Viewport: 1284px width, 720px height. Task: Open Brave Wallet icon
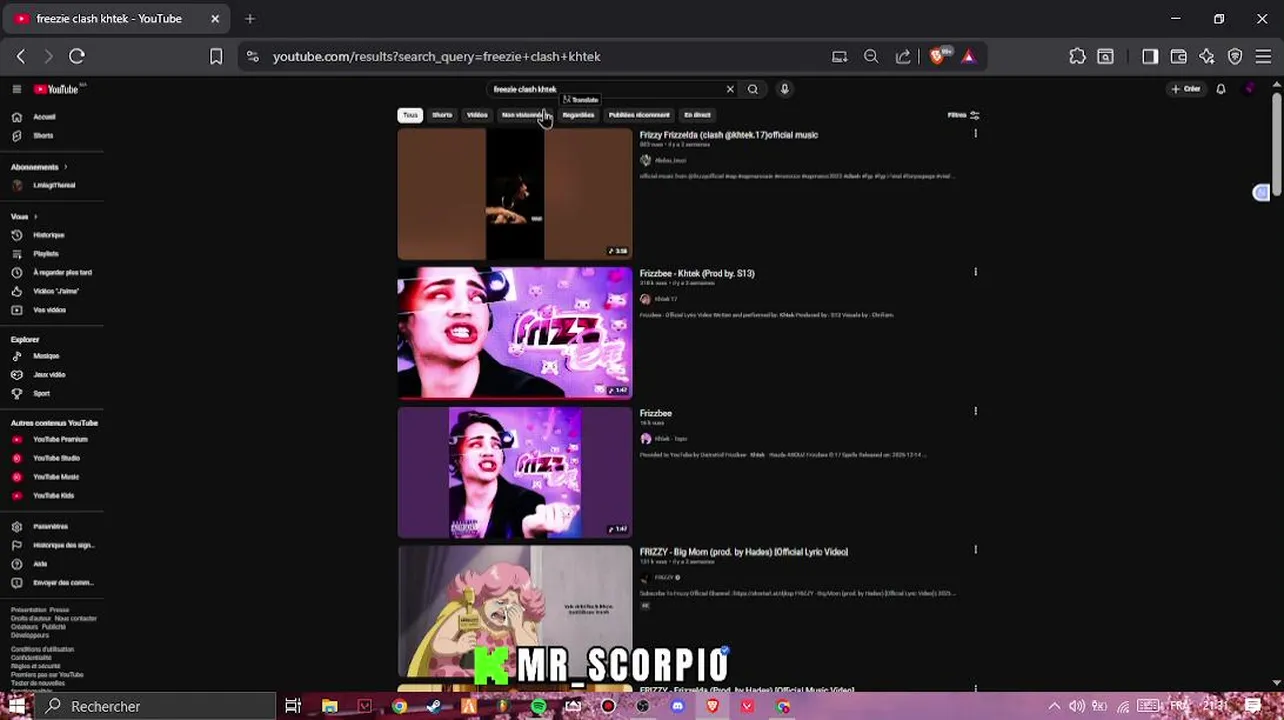(1179, 57)
